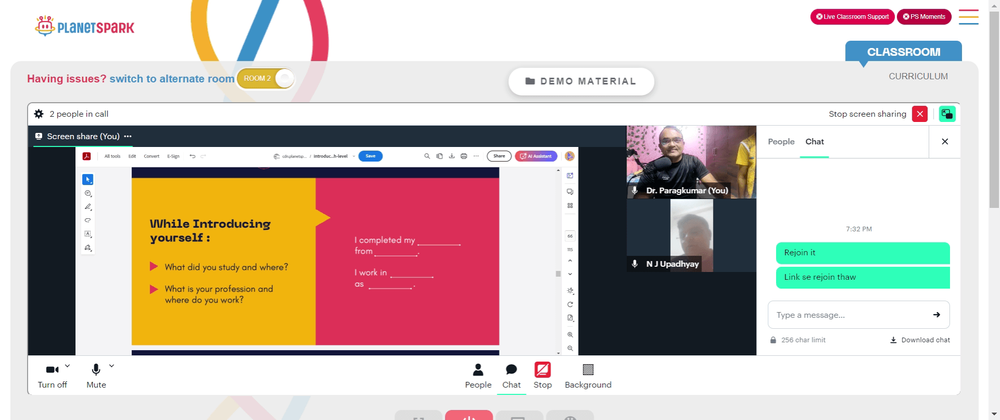Image resolution: width=1000 pixels, height=420 pixels.
Task: Open the call settings gear icon
Action: pyautogui.click(x=39, y=114)
